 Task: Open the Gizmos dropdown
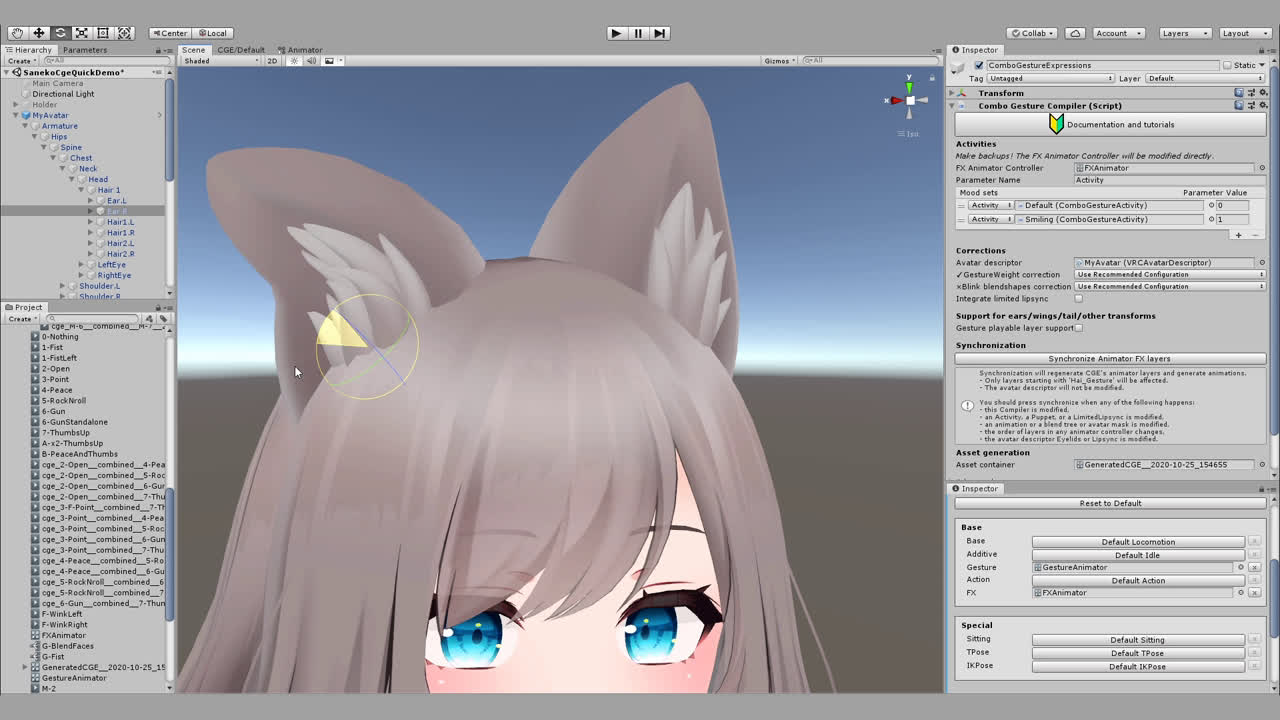(780, 61)
